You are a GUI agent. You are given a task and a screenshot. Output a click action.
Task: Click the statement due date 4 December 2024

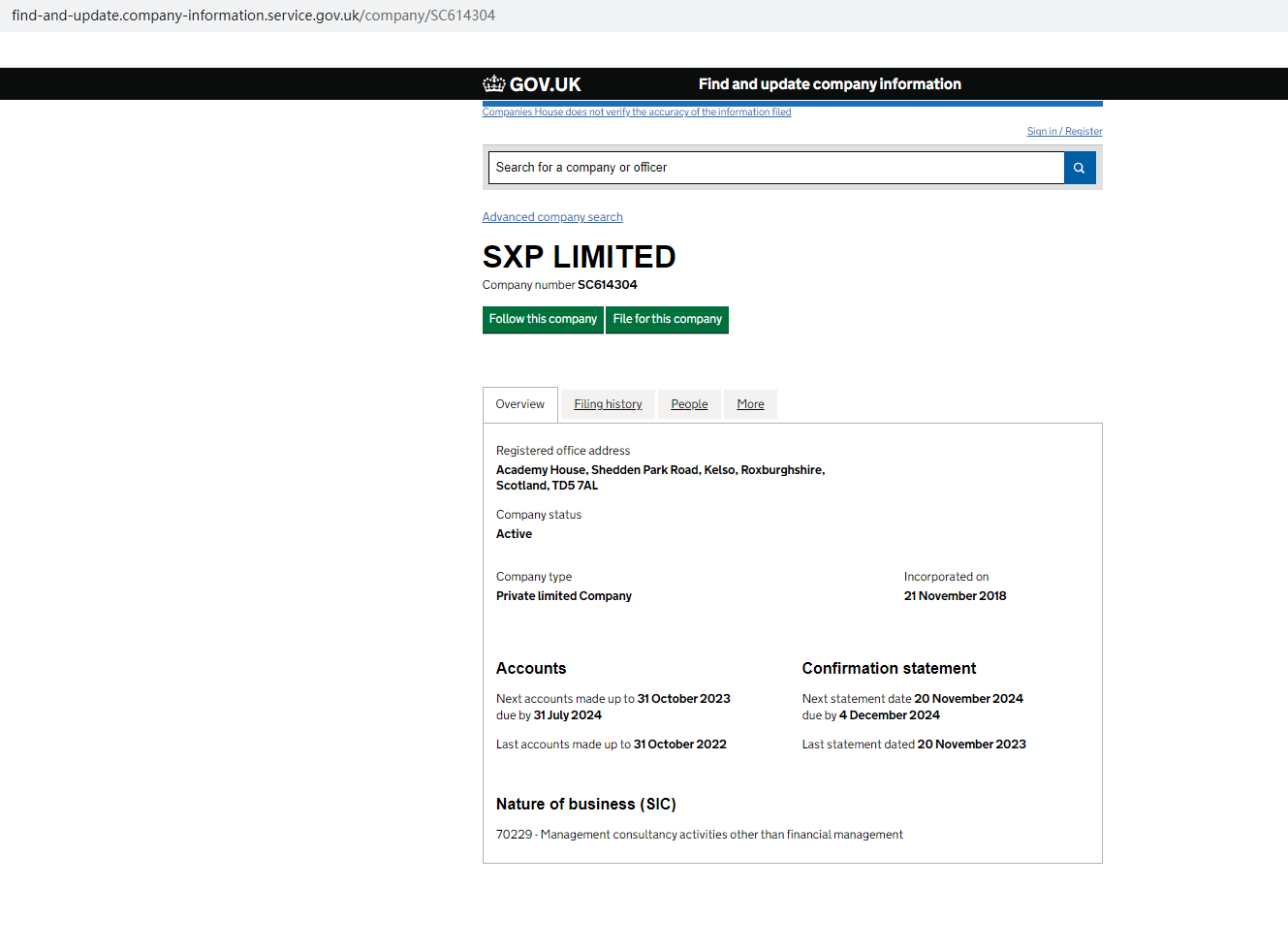(x=890, y=715)
